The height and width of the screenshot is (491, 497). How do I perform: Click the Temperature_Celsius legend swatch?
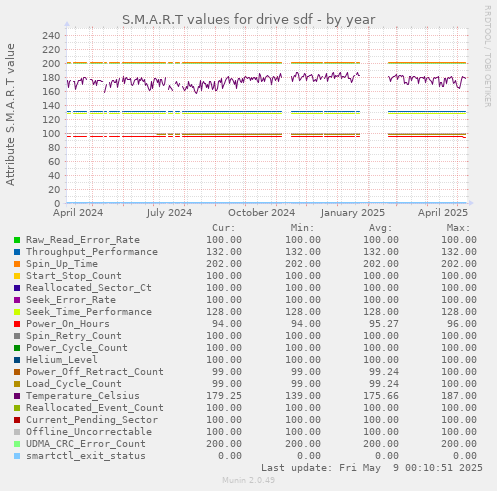coord(17,396)
